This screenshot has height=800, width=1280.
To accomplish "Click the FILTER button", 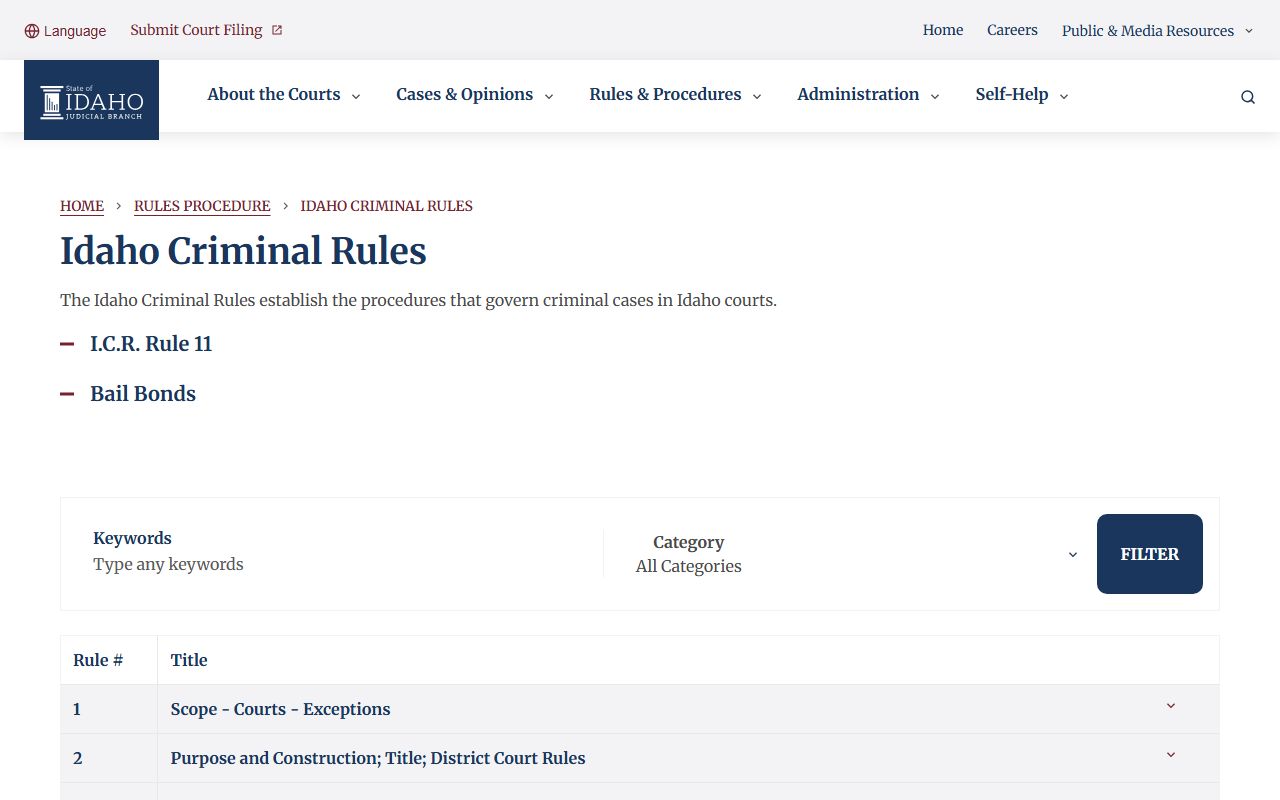I will (x=1150, y=554).
